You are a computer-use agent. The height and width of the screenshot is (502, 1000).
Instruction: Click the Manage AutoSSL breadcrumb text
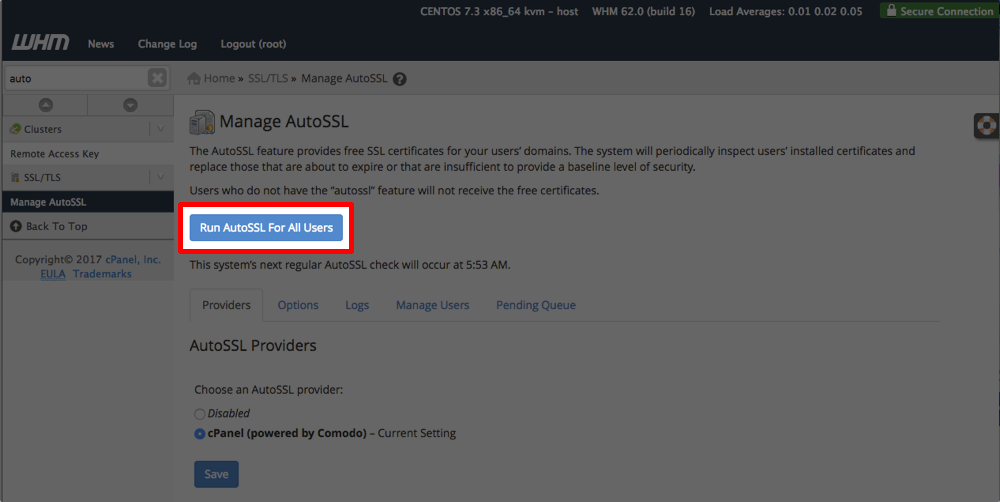pyautogui.click(x=344, y=78)
